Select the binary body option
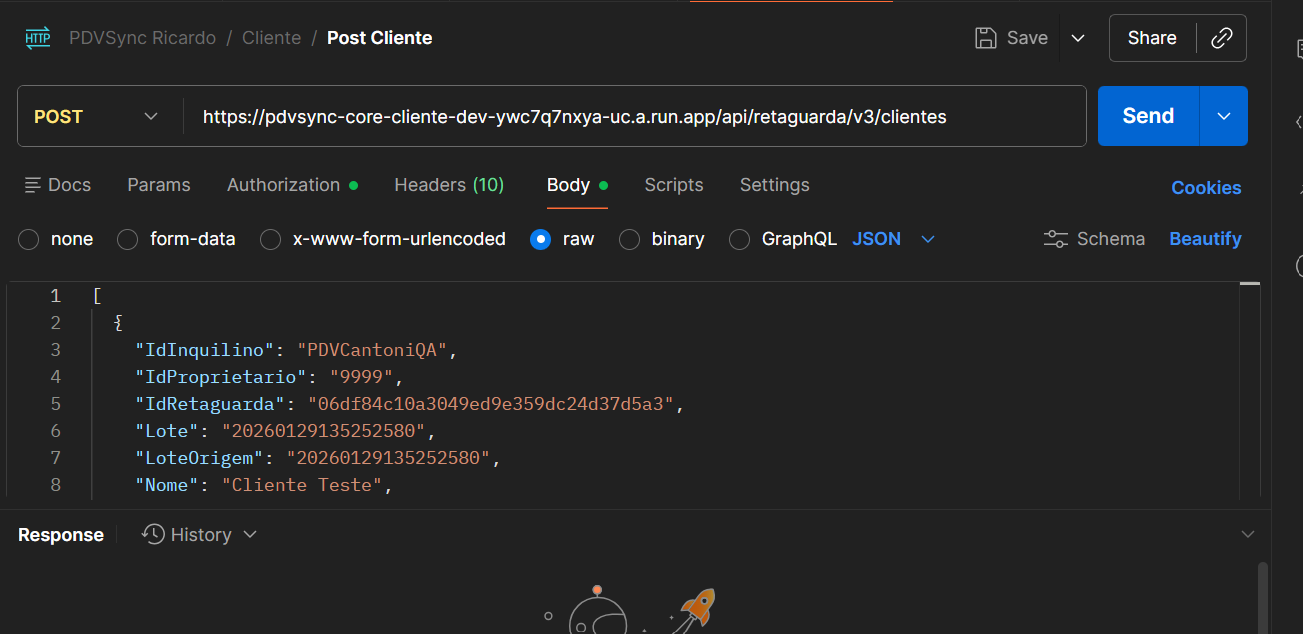The image size is (1303, 634). click(x=629, y=239)
